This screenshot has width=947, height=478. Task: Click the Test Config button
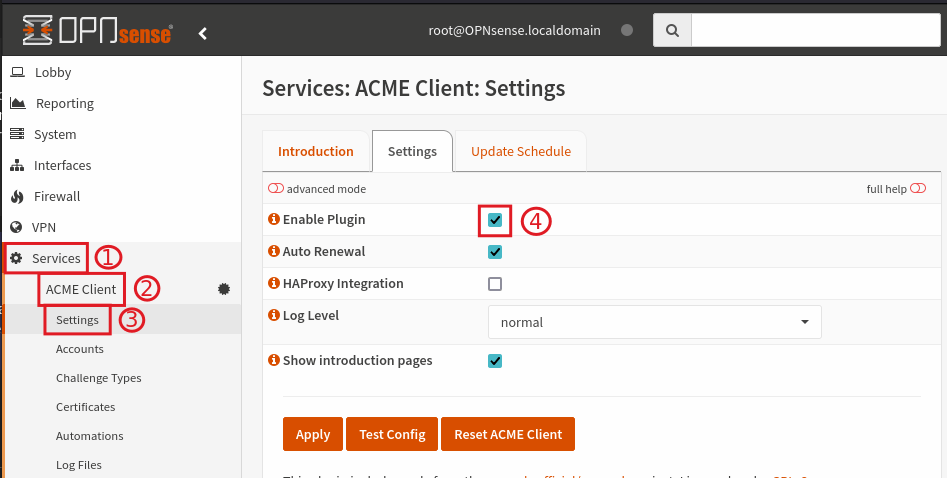click(x=392, y=434)
